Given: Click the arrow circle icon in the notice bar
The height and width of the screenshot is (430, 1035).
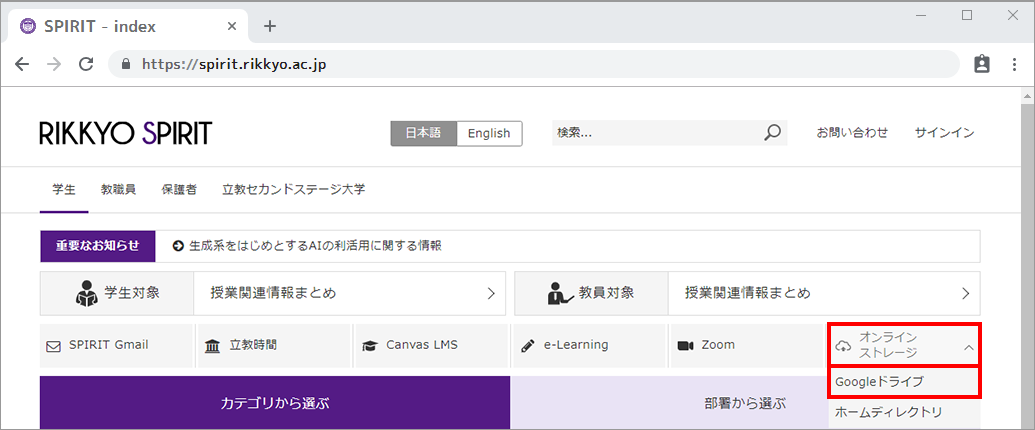Looking at the screenshot, I should pos(178,246).
